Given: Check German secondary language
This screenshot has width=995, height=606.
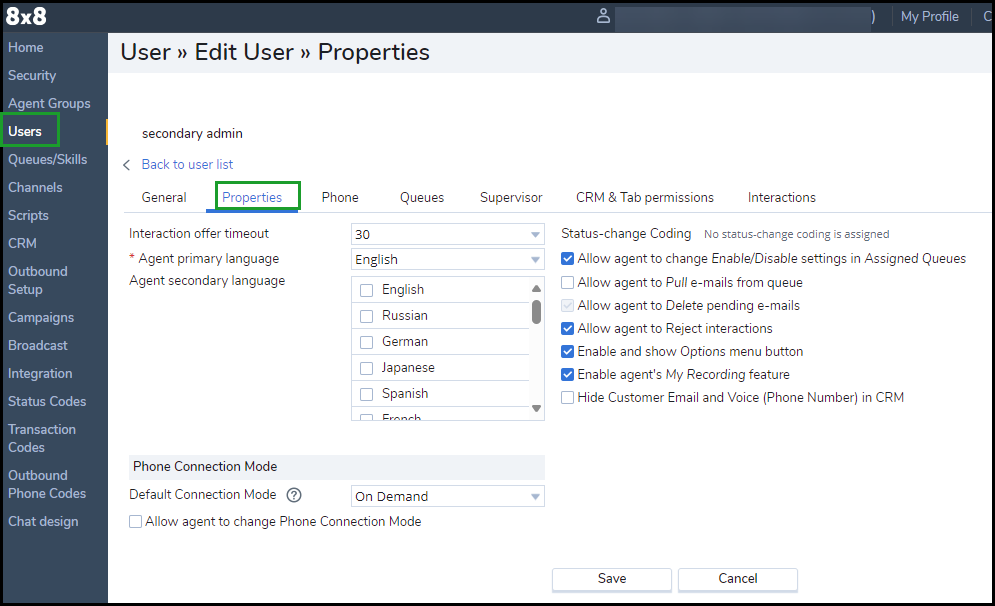Looking at the screenshot, I should tap(366, 342).
